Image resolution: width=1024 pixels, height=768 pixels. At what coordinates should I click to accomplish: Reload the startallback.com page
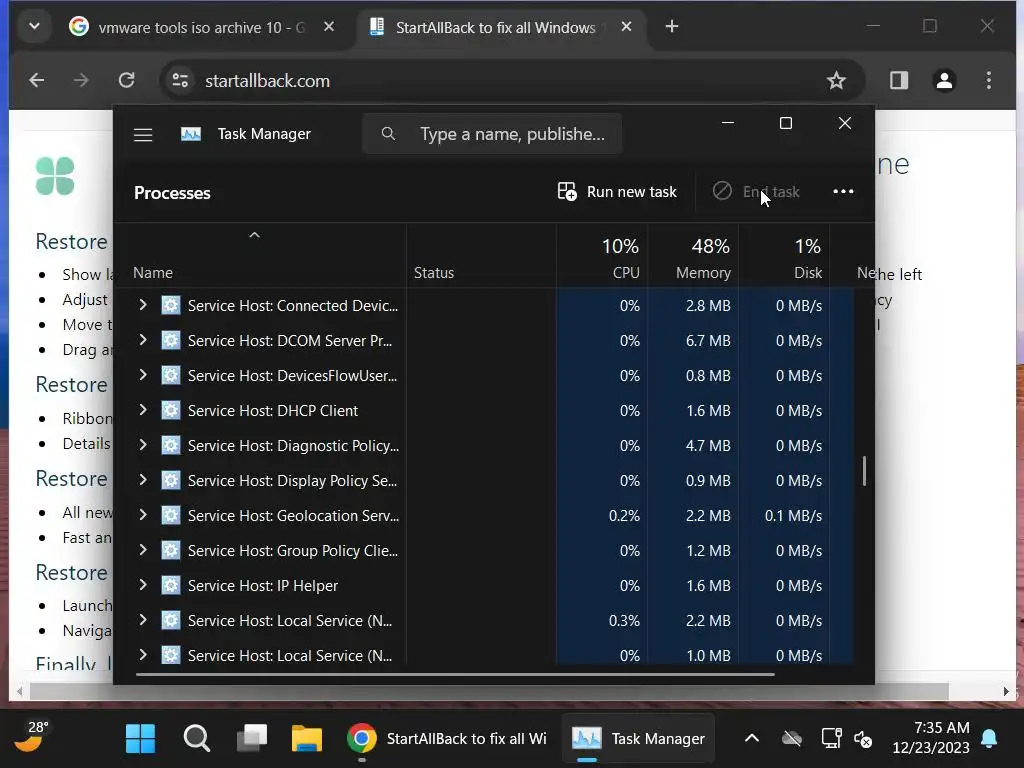[x=127, y=80]
